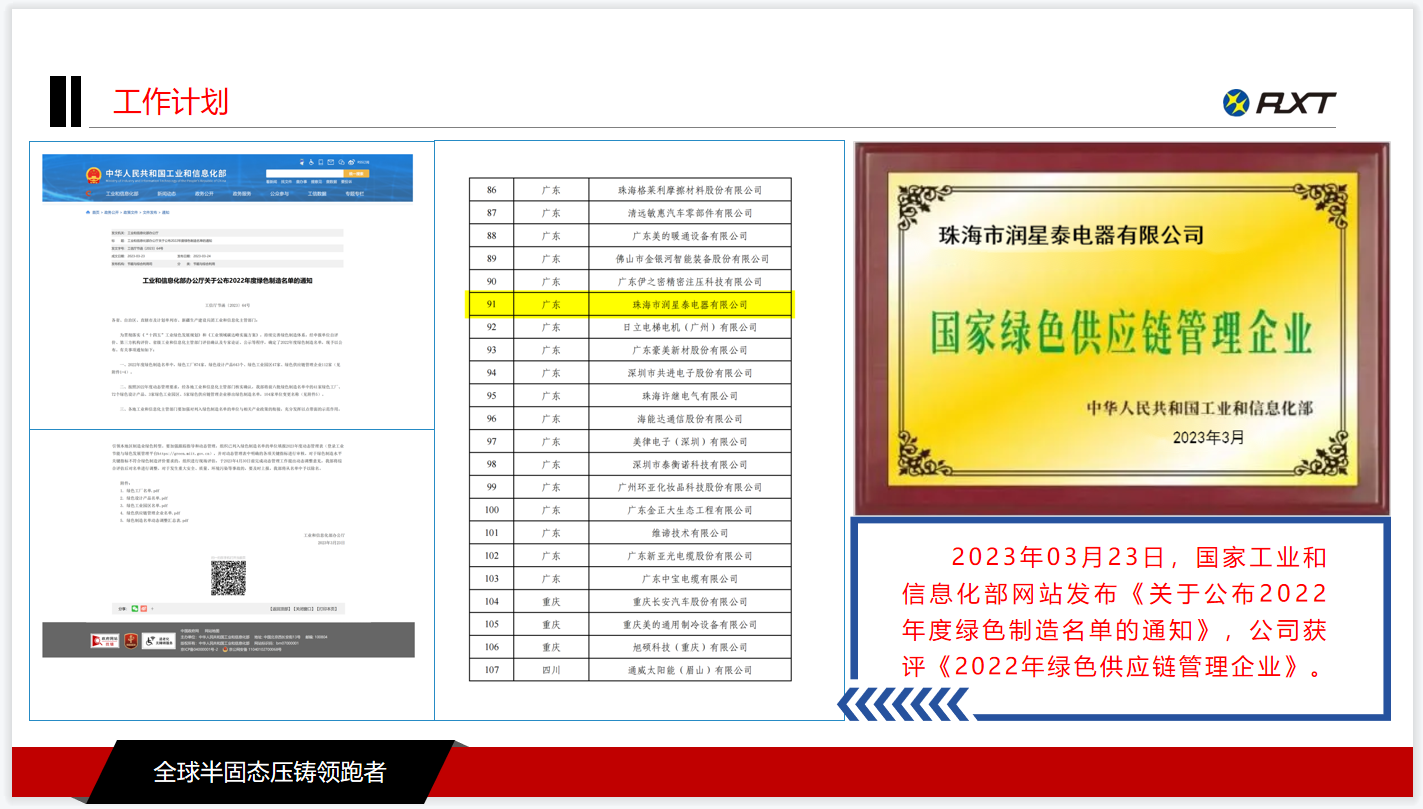Click row number 104 in the table

(491, 602)
